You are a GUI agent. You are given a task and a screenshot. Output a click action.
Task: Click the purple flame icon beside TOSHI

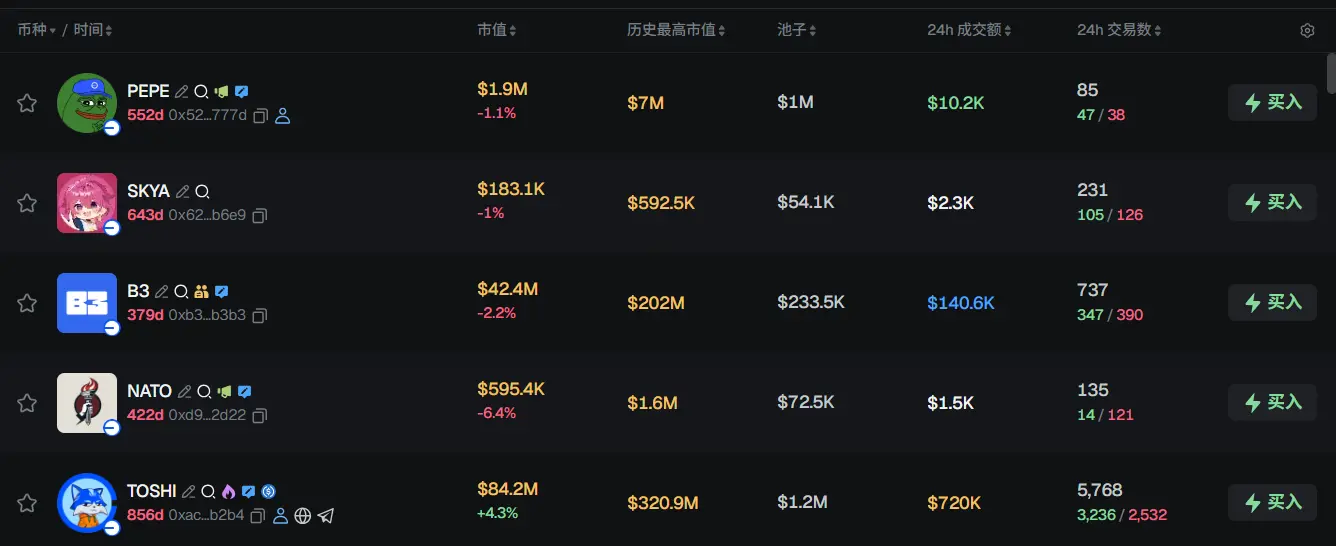pyautogui.click(x=228, y=491)
